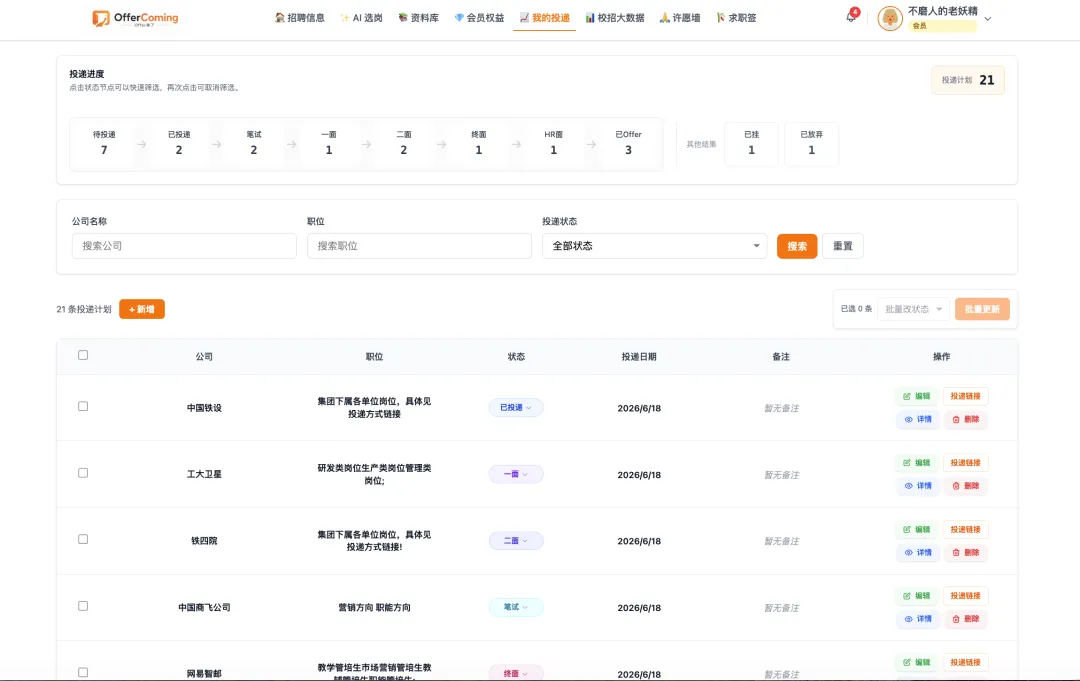Open the 校招大数据 nav tab

615,18
